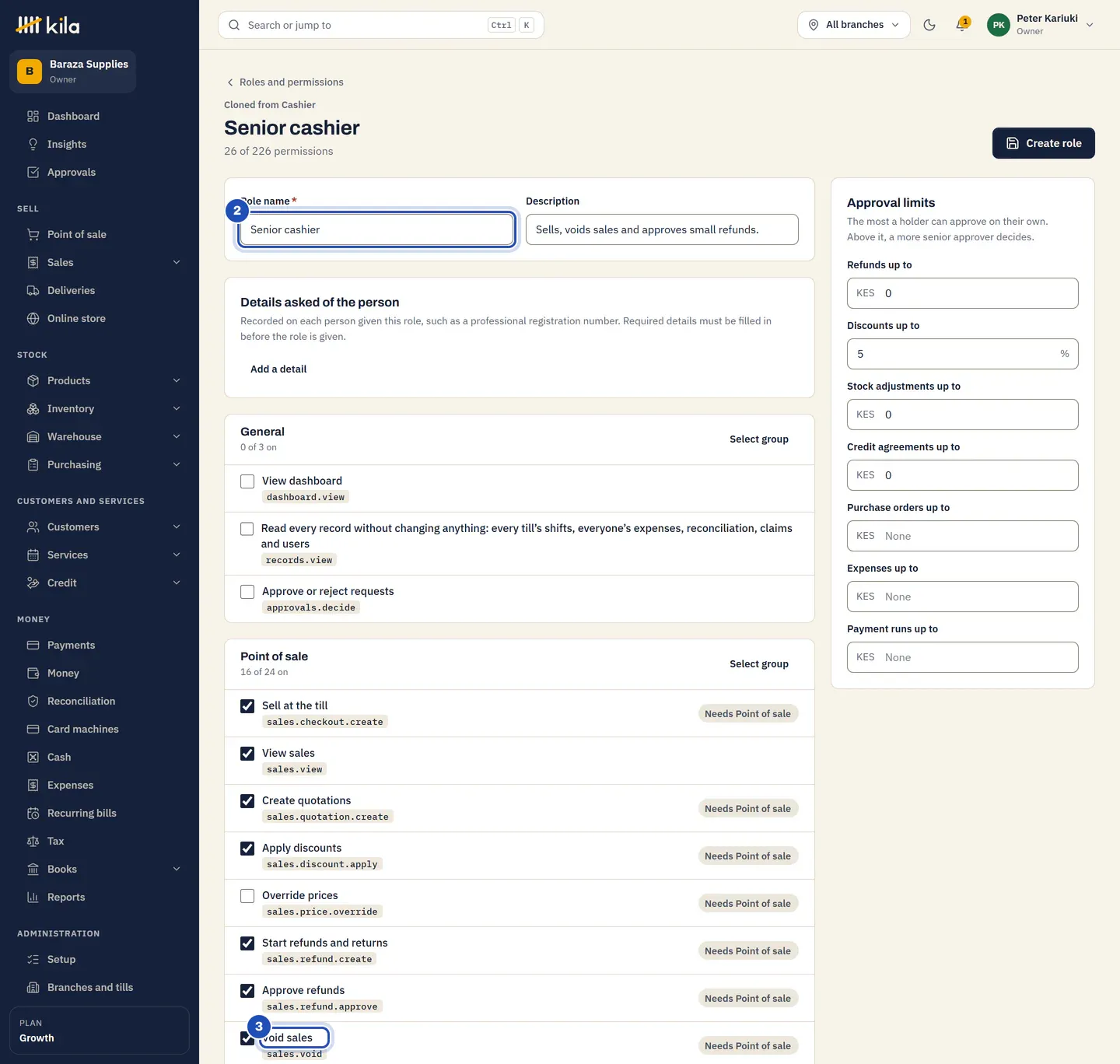Image resolution: width=1120 pixels, height=1064 pixels.
Task: Expand Inventory submenu chevron
Action: (177, 408)
